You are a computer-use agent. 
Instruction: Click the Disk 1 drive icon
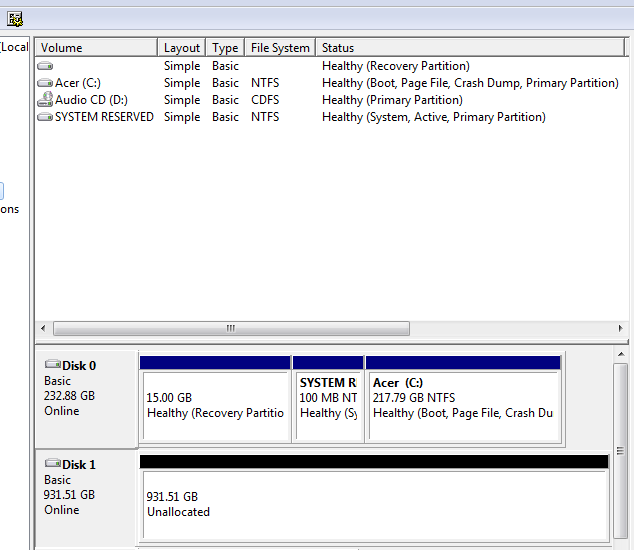(52, 465)
